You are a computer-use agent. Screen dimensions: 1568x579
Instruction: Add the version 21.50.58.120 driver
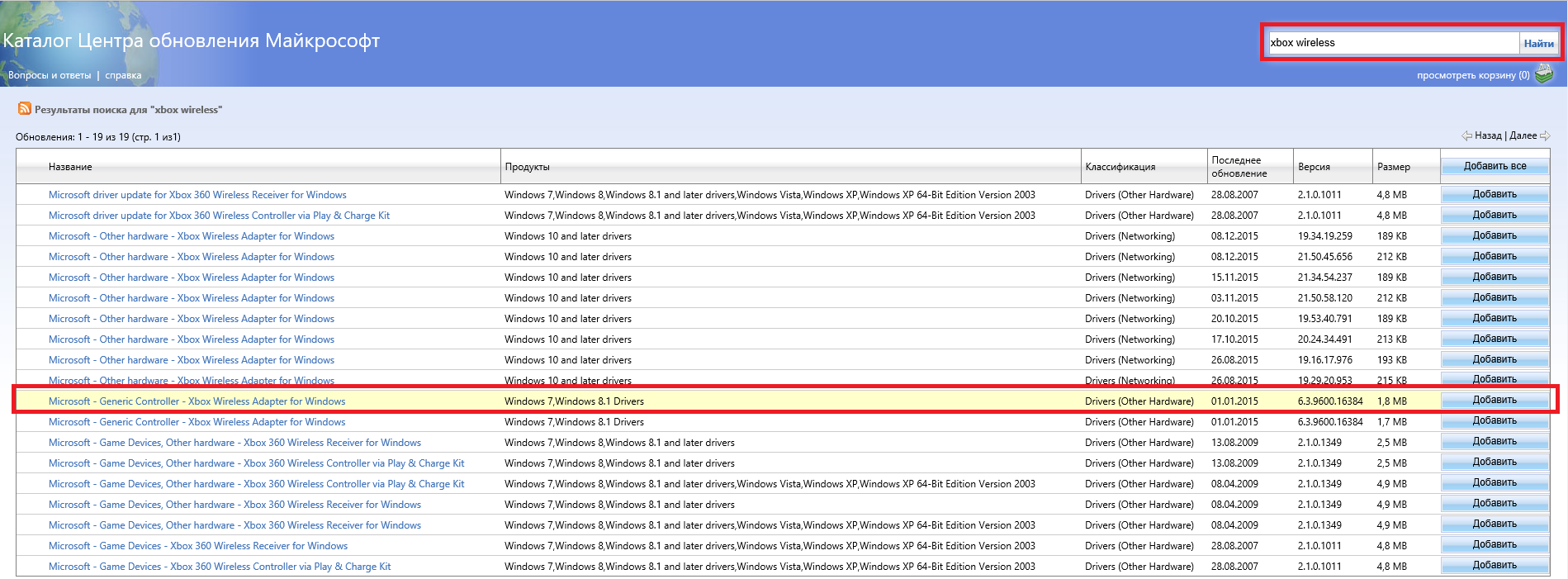(x=1495, y=297)
